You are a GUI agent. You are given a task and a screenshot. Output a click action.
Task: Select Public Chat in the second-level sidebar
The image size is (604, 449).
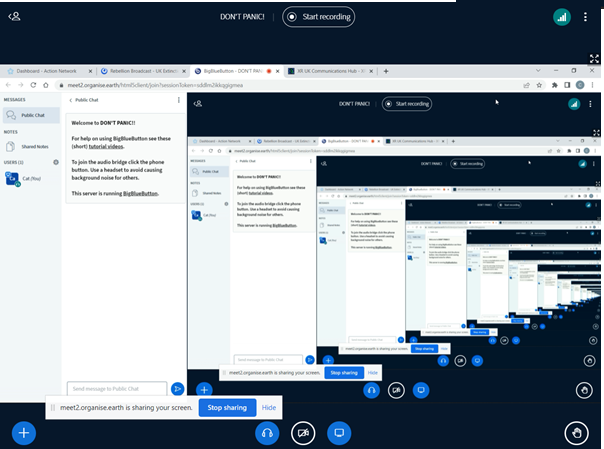click(x=210, y=171)
